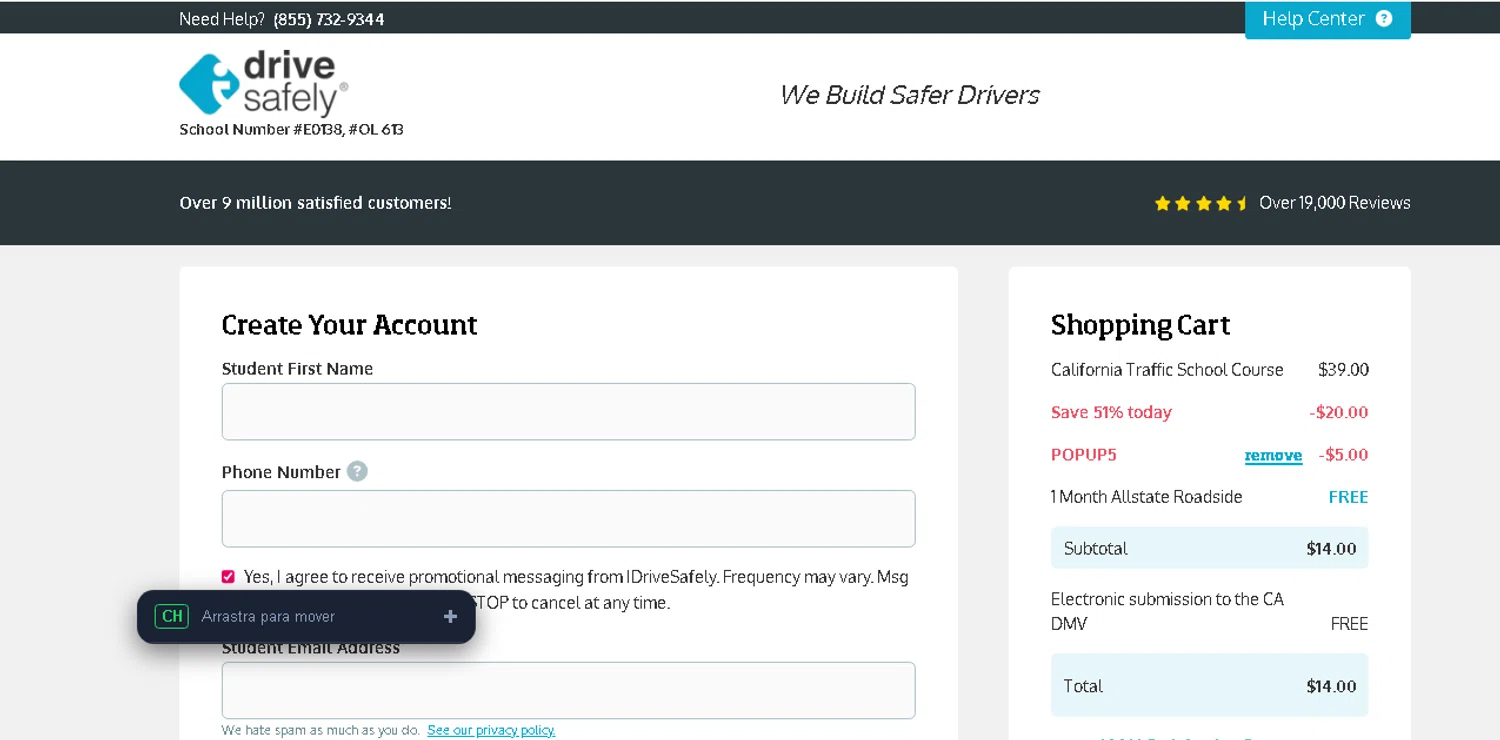
Task: Click the star rating icons
Action: click(x=1201, y=203)
